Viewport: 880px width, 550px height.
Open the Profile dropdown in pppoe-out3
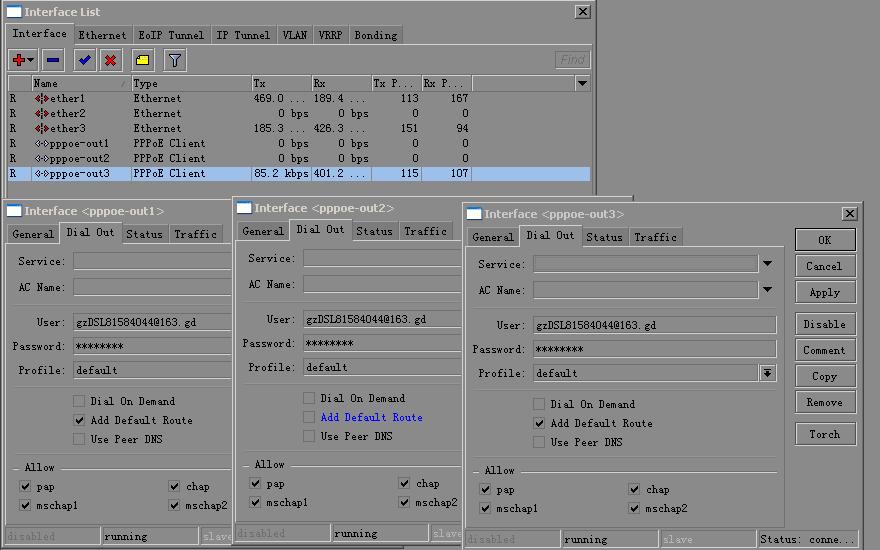point(767,373)
